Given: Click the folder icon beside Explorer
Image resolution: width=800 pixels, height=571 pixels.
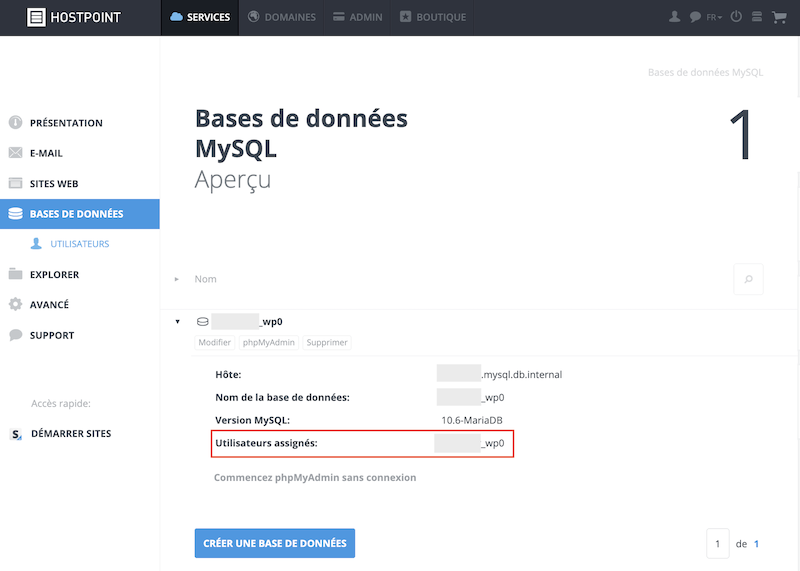Looking at the screenshot, I should coord(15,274).
